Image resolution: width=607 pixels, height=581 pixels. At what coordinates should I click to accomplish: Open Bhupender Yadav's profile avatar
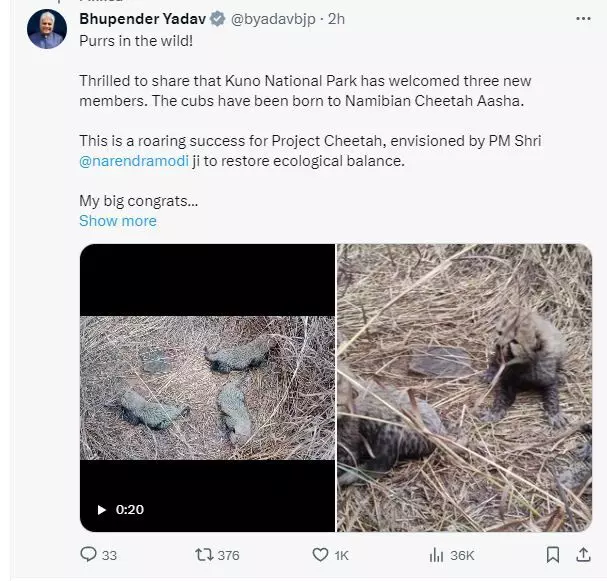(x=46, y=29)
